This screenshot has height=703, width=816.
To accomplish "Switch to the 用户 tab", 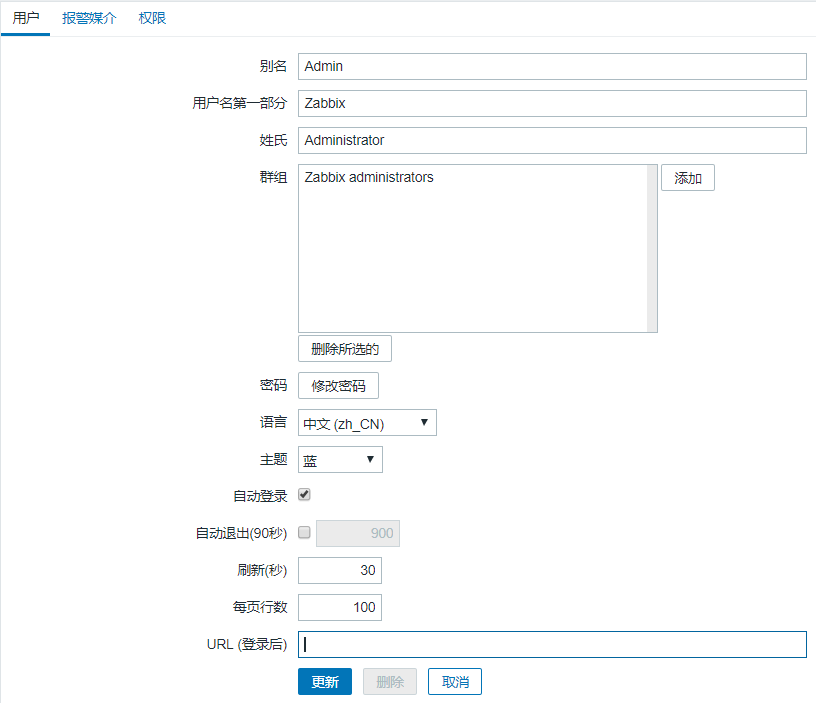I will (x=26, y=18).
